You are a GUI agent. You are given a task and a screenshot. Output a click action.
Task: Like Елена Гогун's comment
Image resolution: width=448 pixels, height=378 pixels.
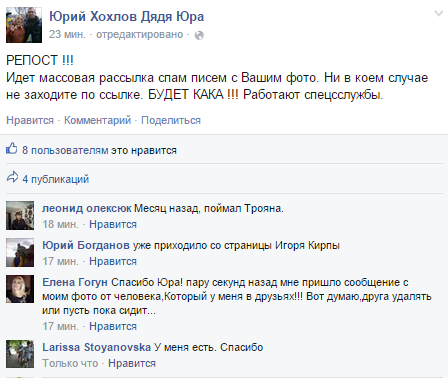click(113, 326)
